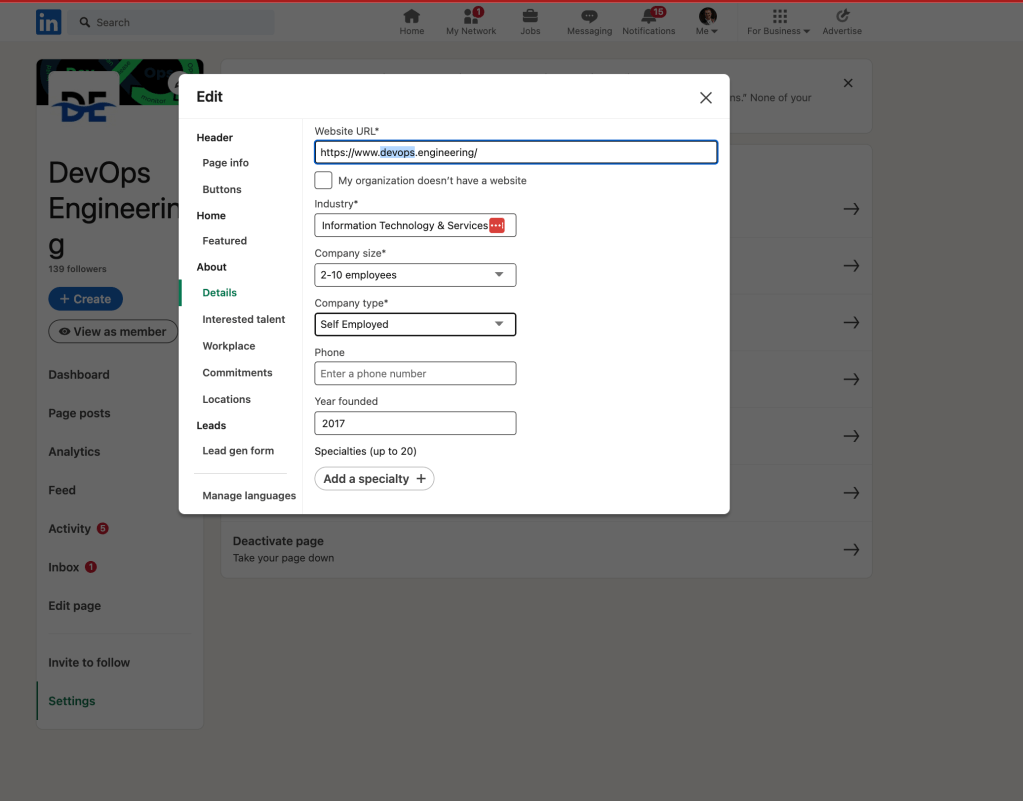Open the Company type dropdown
The width and height of the screenshot is (1023, 801).
(x=415, y=324)
